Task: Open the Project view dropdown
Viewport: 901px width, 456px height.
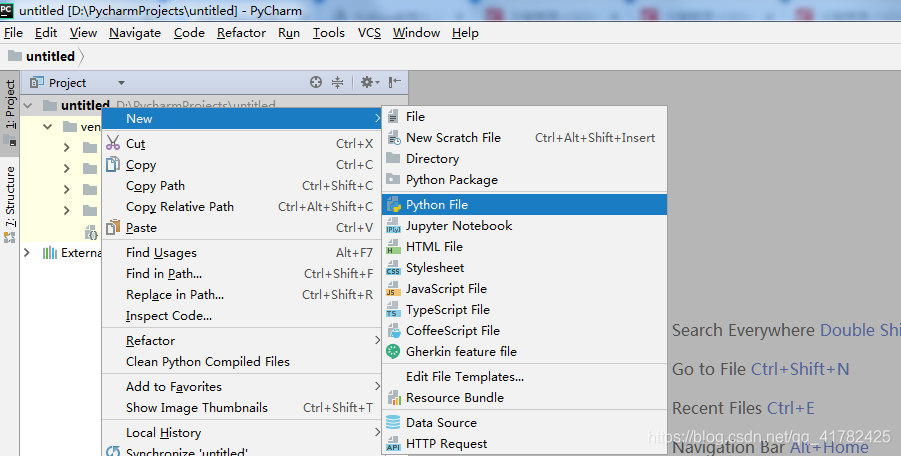Action: [x=121, y=83]
